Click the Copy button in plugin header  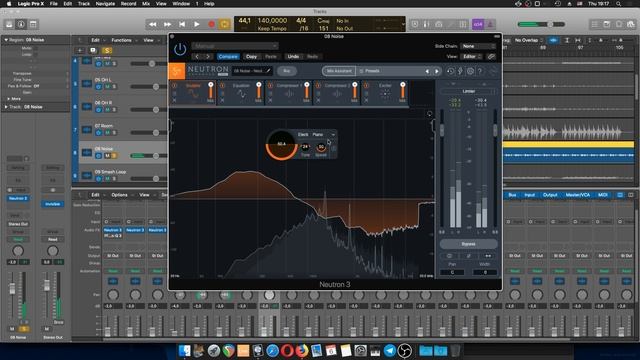251,56
